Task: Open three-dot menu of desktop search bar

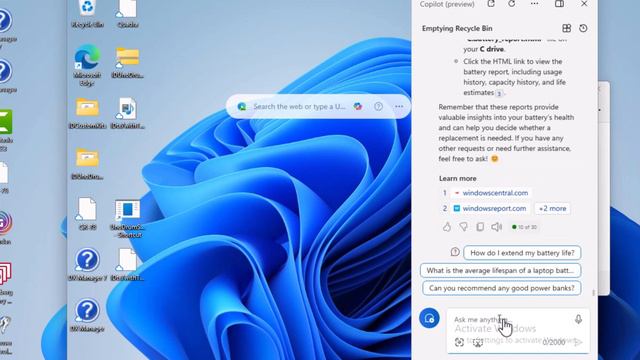Action: pos(399,107)
